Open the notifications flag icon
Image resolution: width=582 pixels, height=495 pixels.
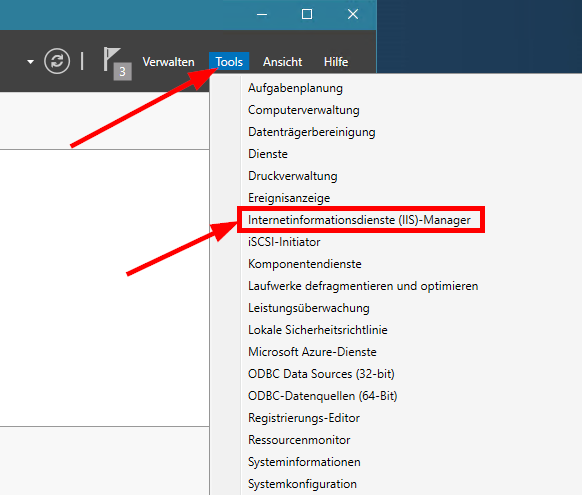click(x=117, y=63)
